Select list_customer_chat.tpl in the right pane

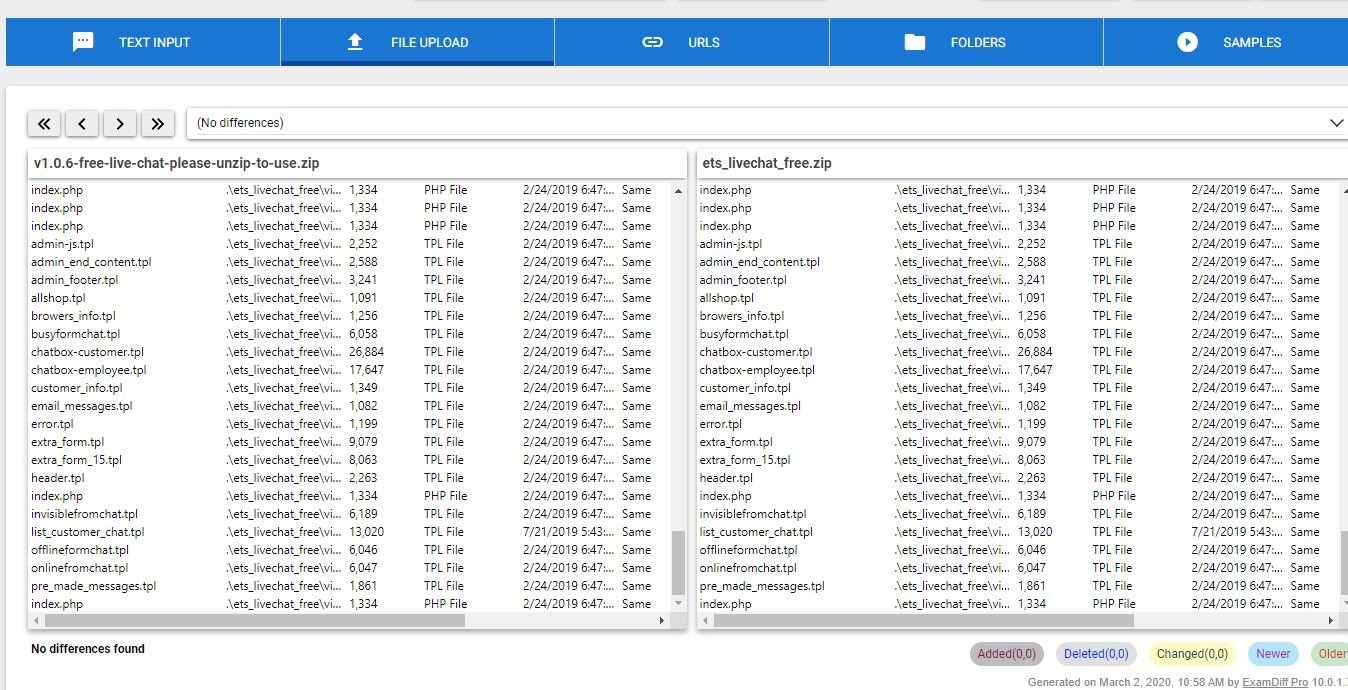(756, 532)
